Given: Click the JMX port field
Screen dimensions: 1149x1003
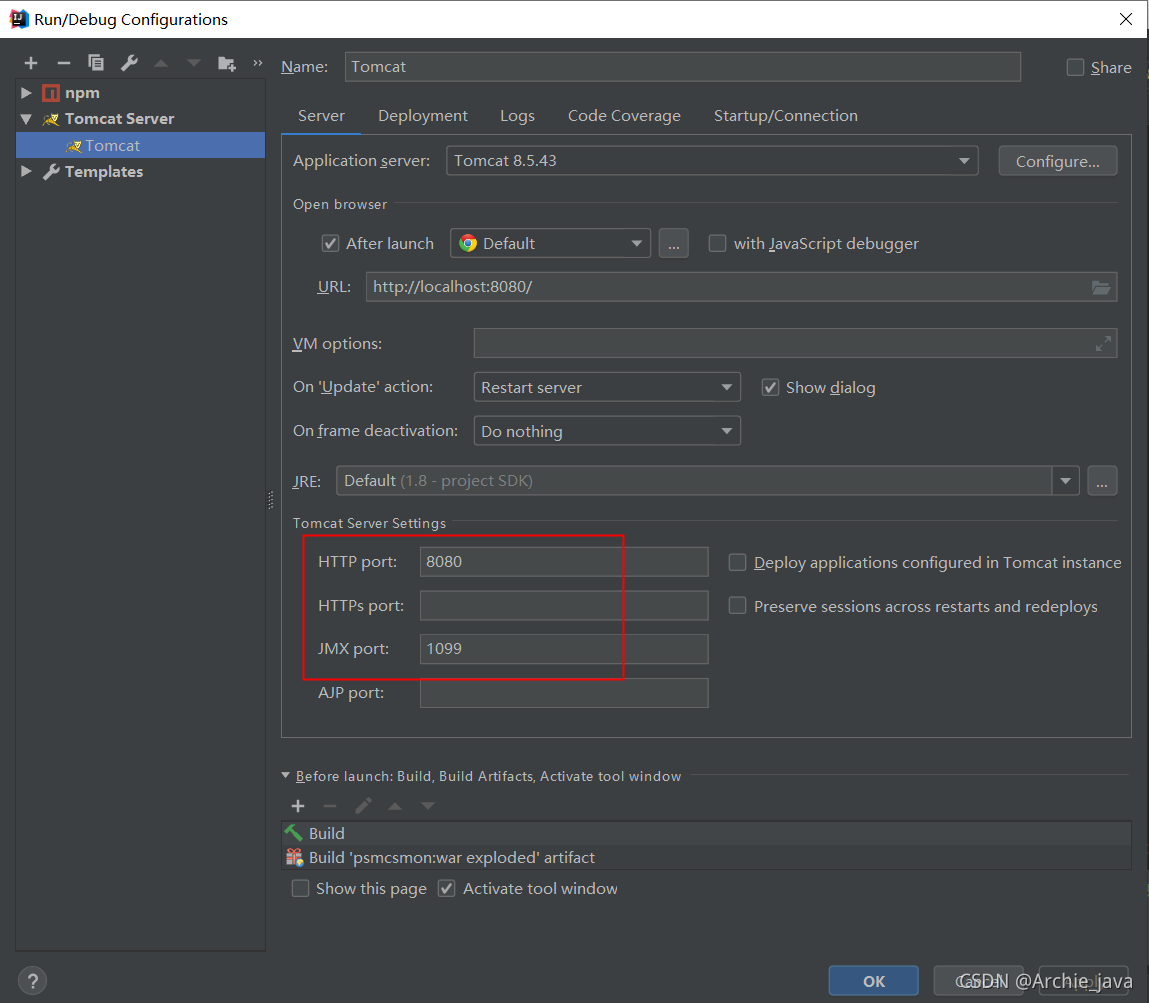Looking at the screenshot, I should (x=564, y=649).
